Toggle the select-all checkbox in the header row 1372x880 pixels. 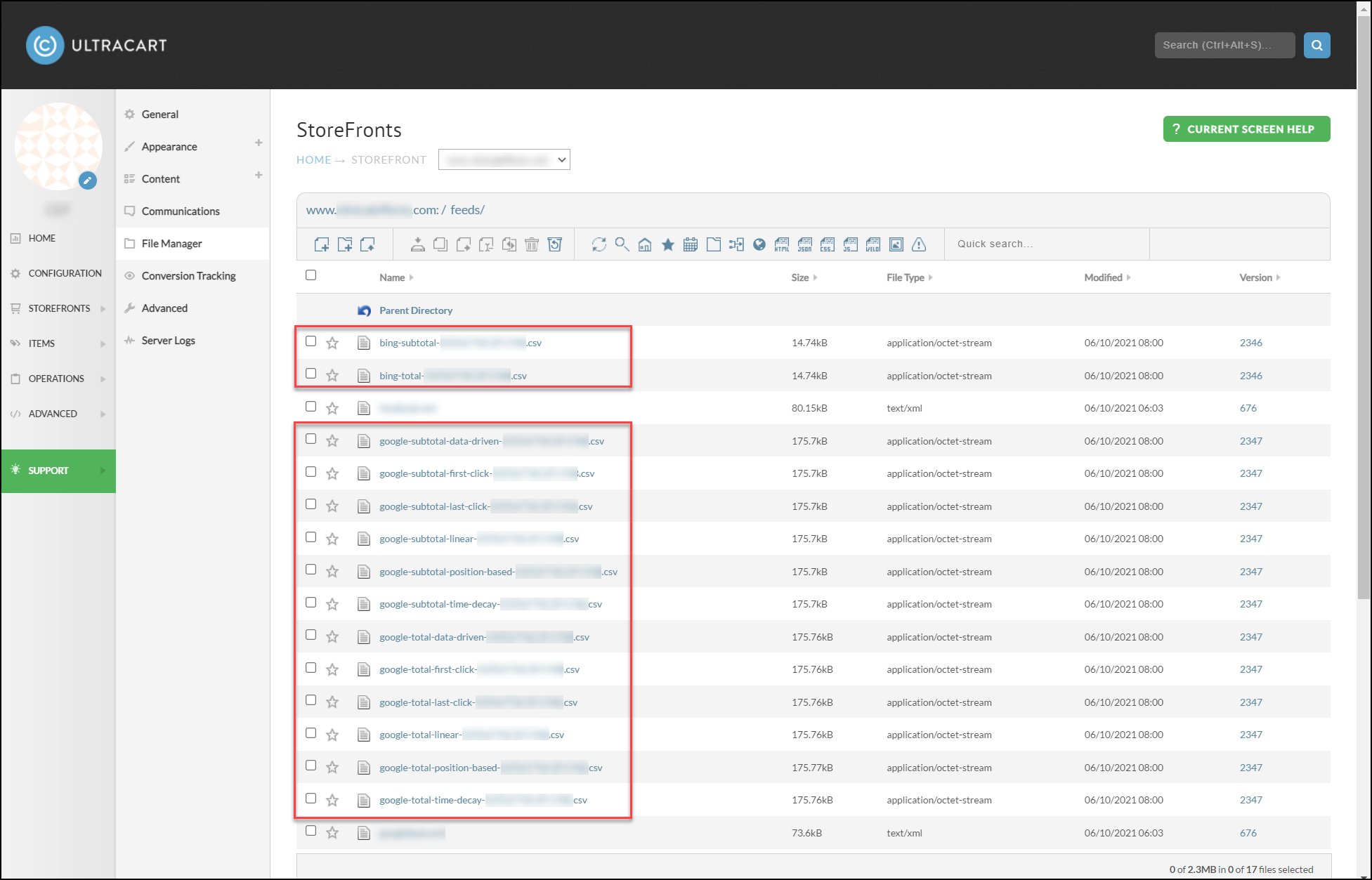point(311,275)
